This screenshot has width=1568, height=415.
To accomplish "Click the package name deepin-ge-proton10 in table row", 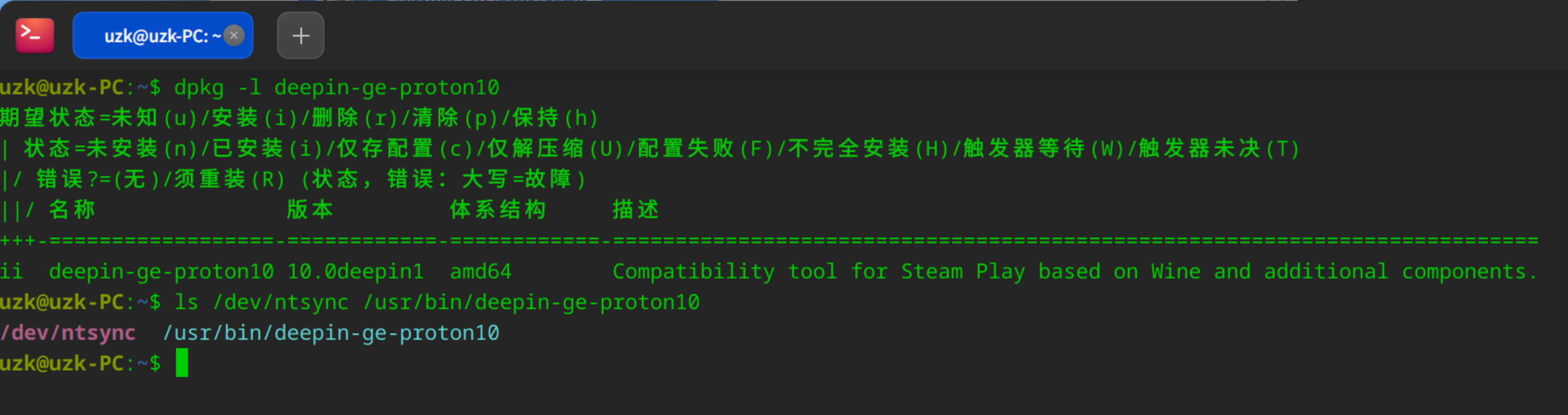I will tap(161, 272).
